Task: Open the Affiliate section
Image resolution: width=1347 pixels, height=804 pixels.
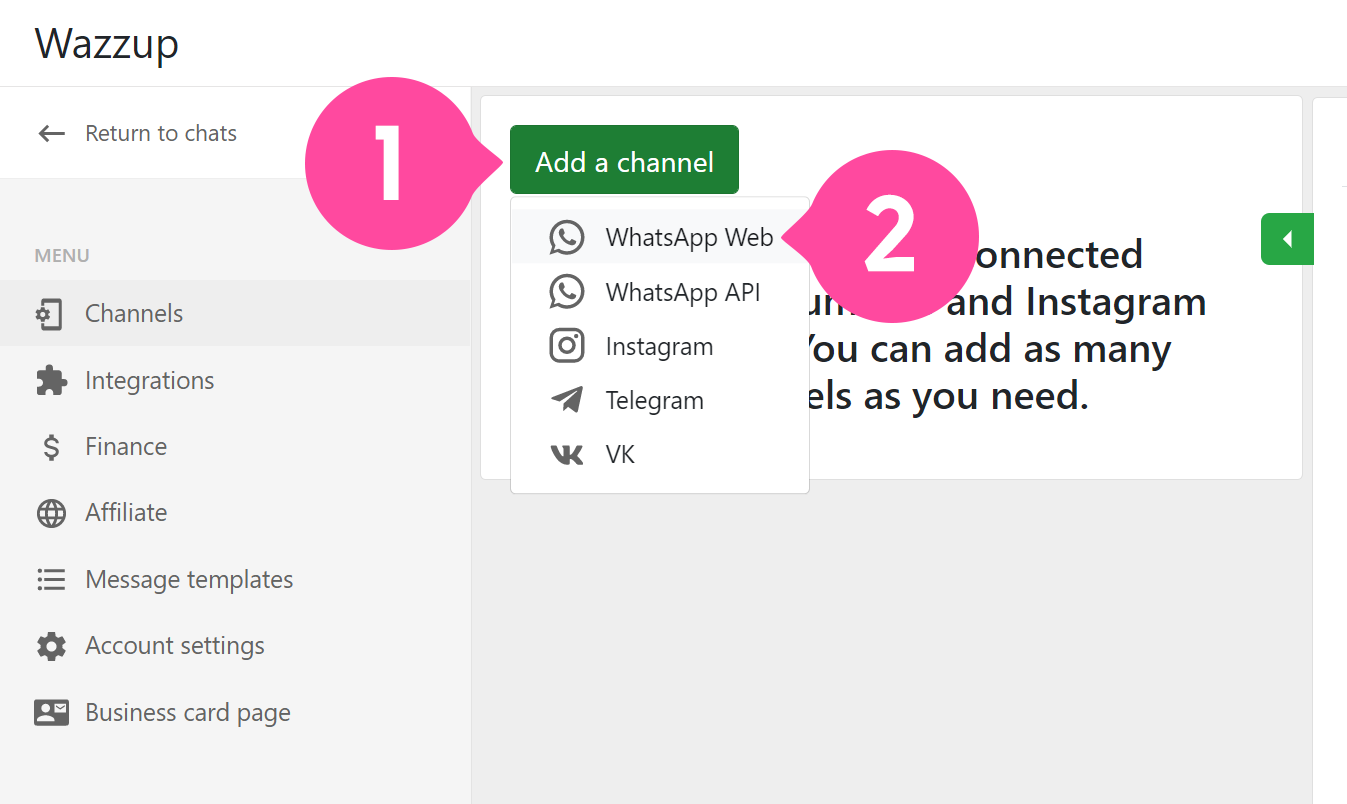Action: click(x=235, y=512)
